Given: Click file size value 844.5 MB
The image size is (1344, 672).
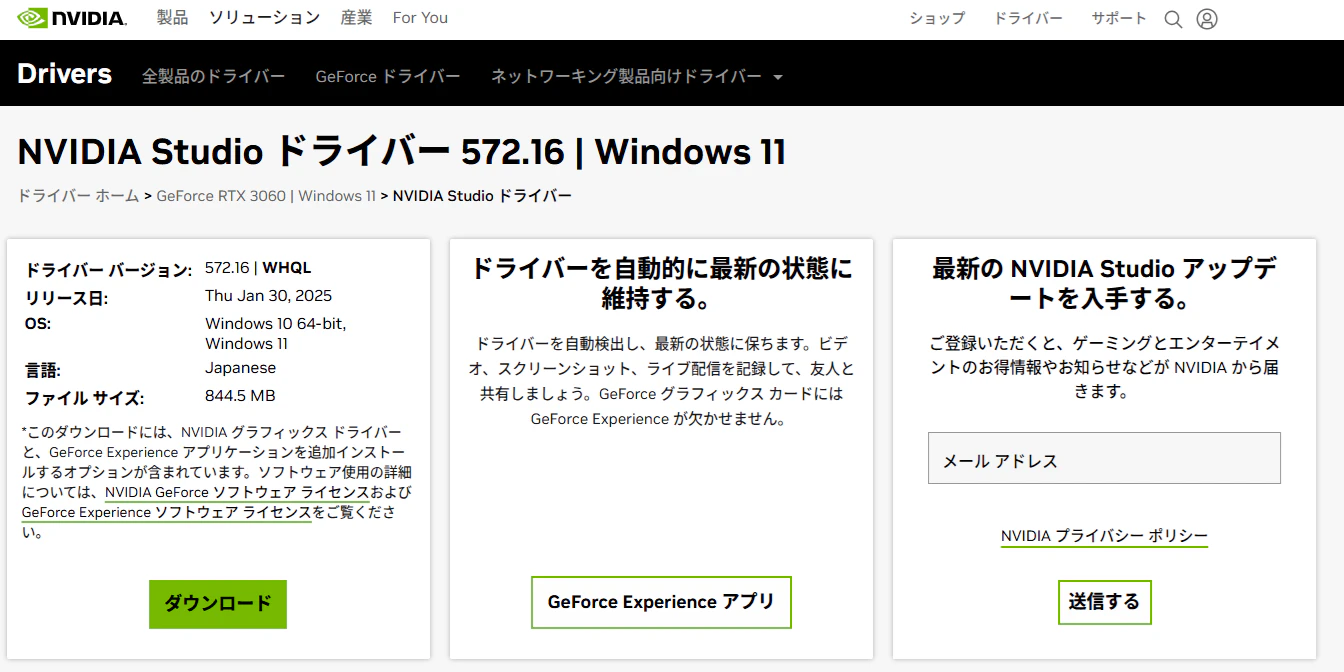Looking at the screenshot, I should (240, 396).
